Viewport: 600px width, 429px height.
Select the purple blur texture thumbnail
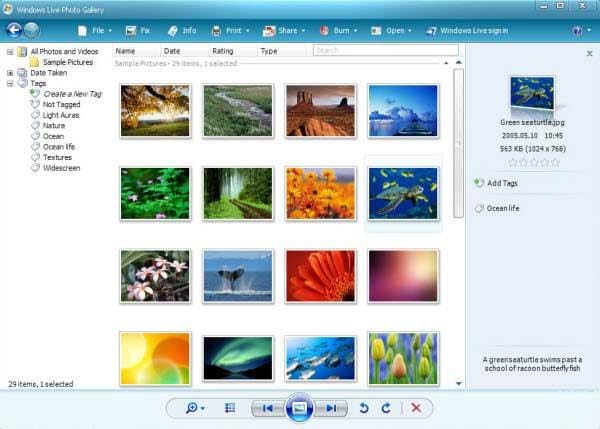click(x=403, y=276)
